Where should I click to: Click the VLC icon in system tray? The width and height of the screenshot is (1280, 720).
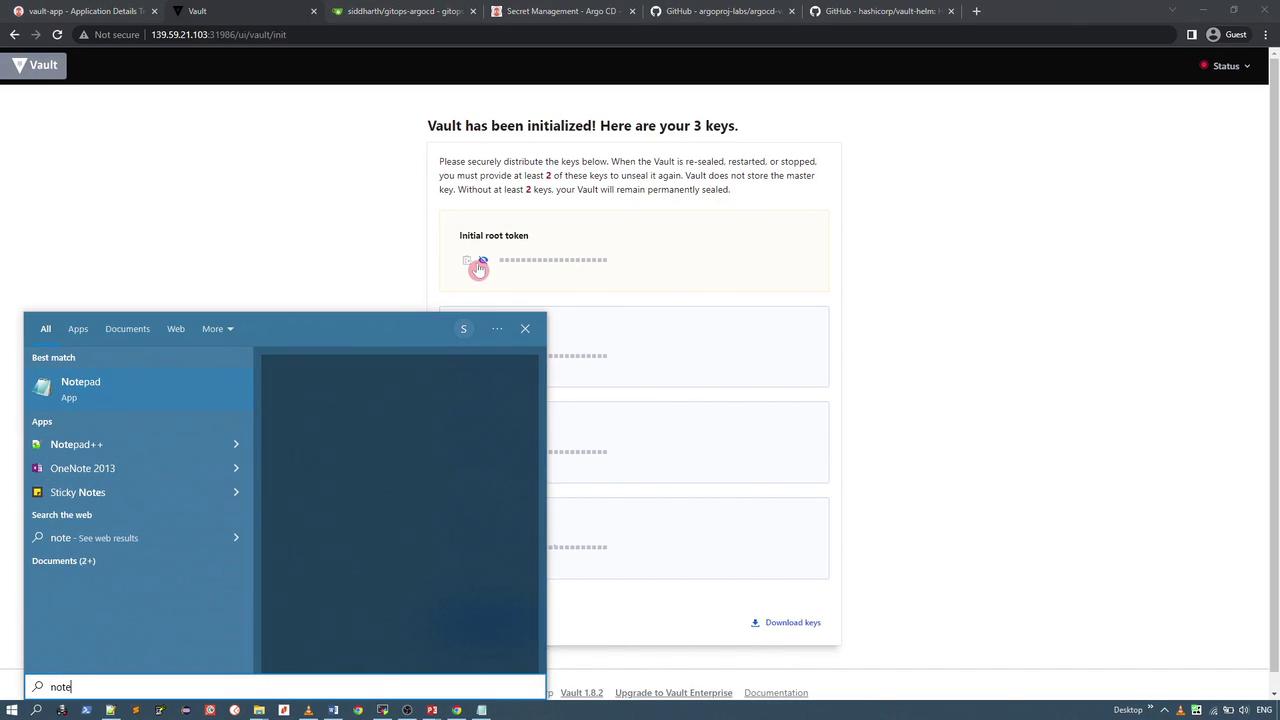(x=1180, y=710)
